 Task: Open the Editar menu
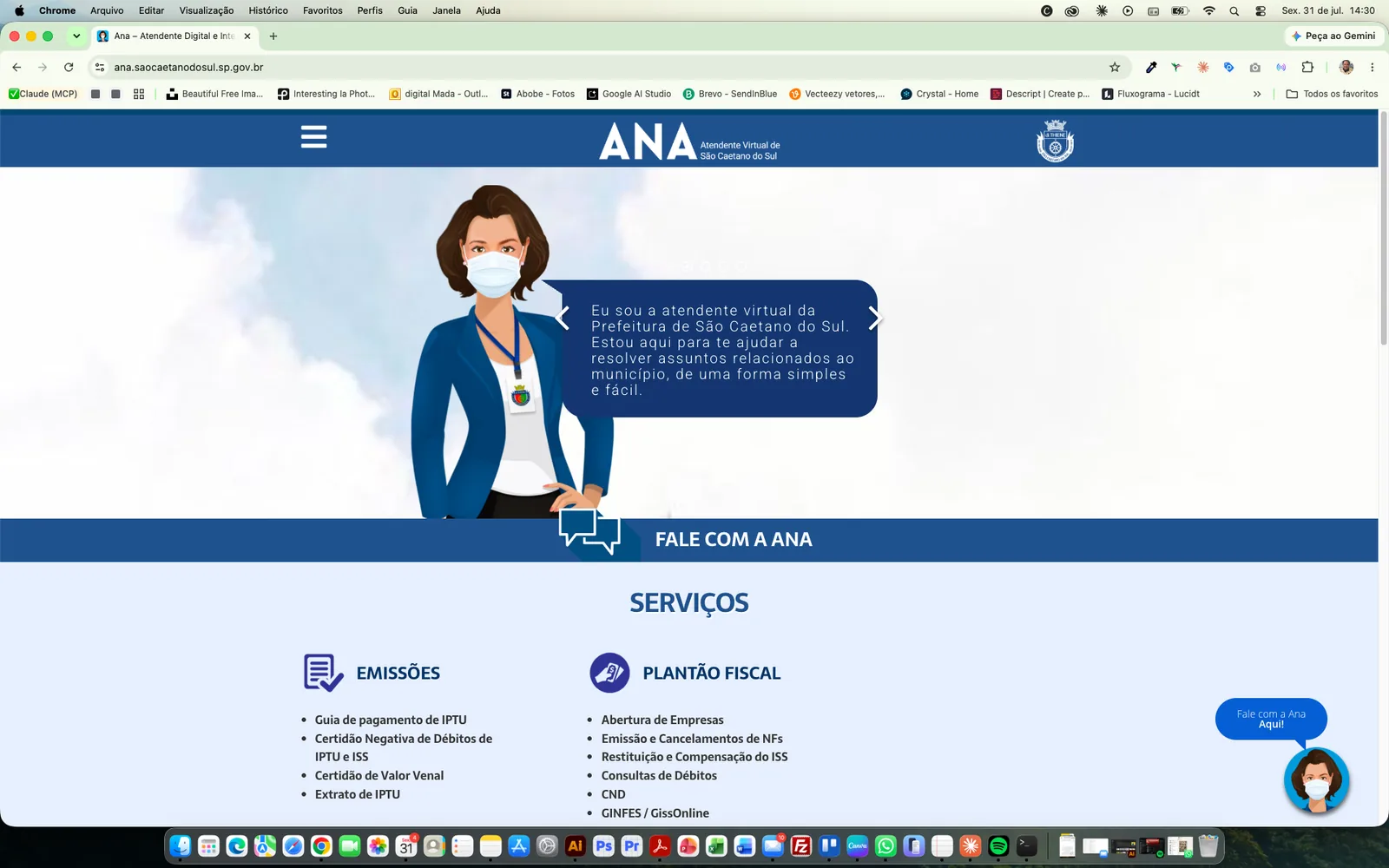151,10
